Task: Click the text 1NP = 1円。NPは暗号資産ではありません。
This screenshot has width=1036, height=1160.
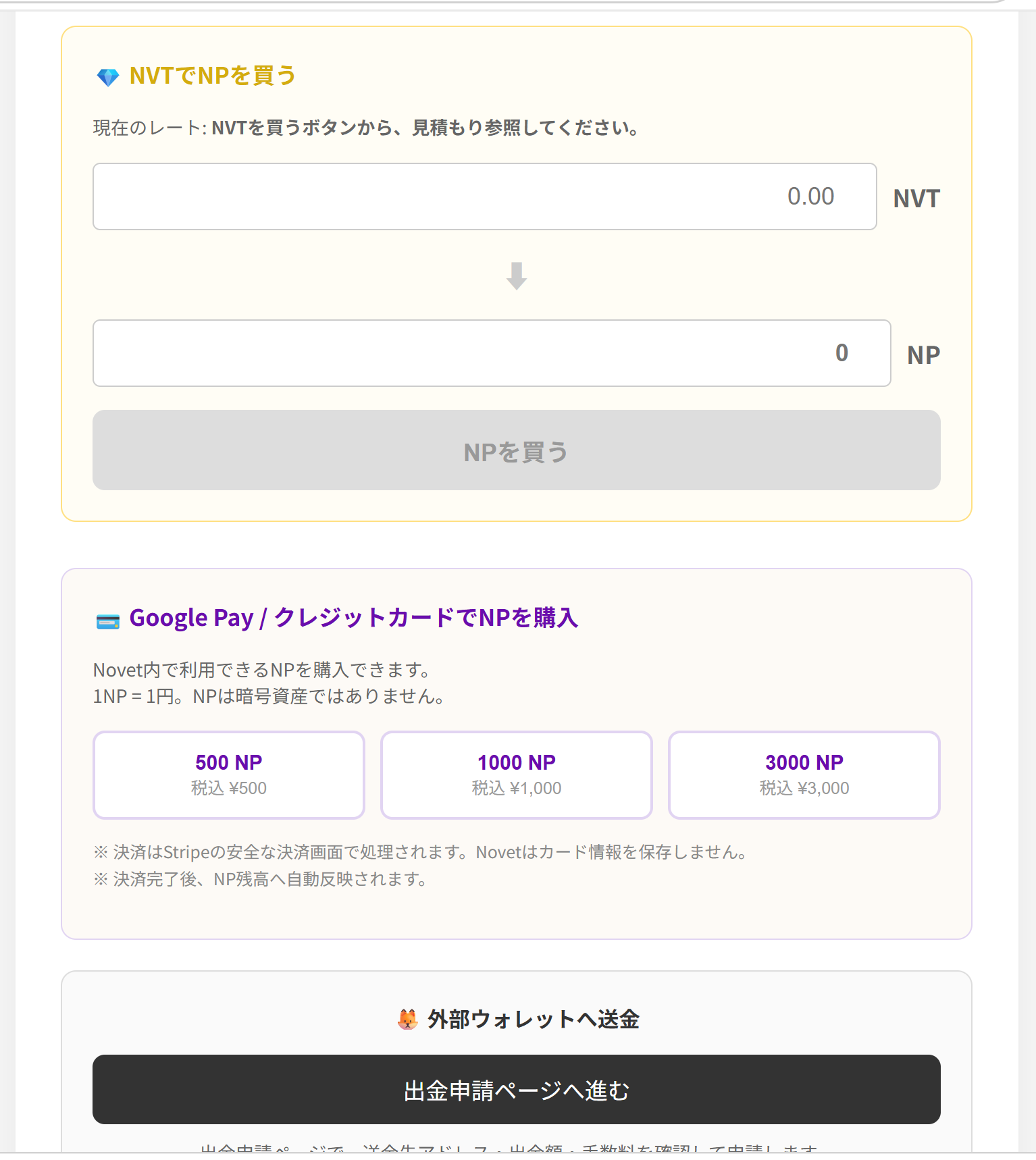Action: point(269,696)
